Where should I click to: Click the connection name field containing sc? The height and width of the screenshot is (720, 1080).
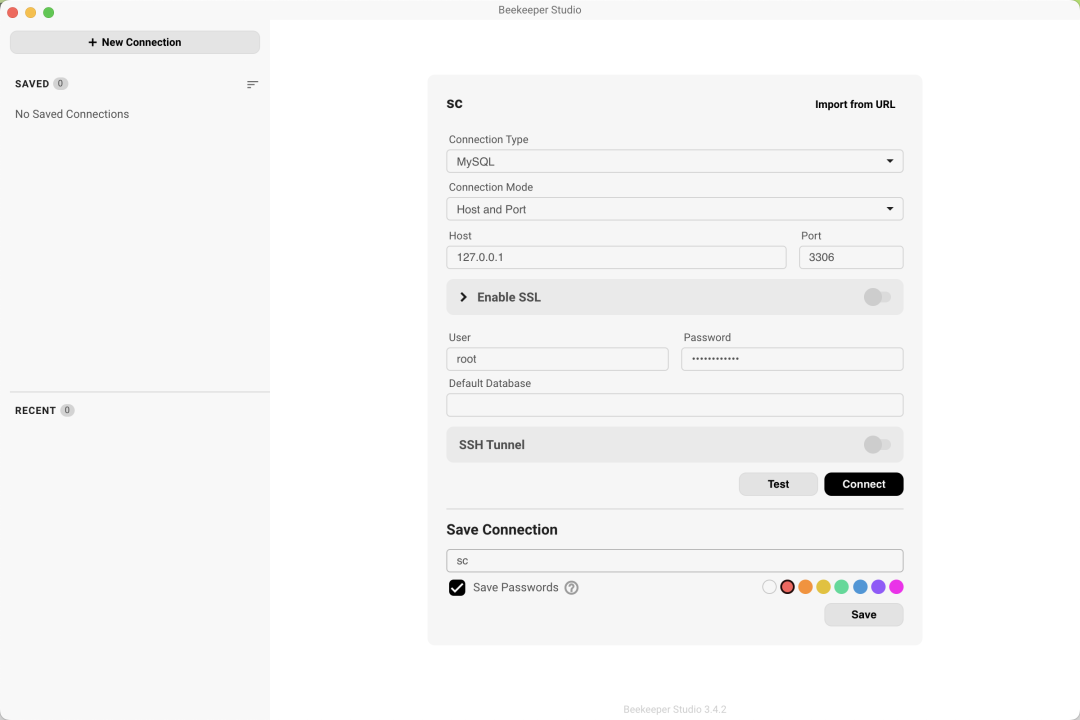pos(675,561)
